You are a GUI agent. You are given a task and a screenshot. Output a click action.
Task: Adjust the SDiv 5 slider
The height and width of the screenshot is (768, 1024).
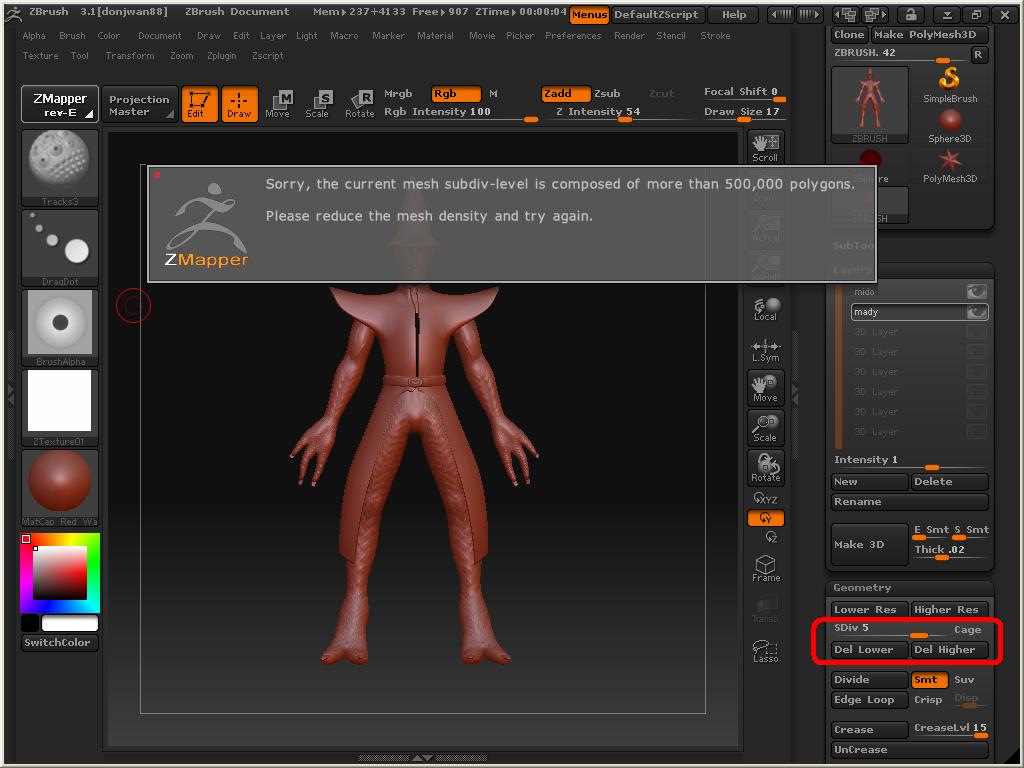[889, 629]
